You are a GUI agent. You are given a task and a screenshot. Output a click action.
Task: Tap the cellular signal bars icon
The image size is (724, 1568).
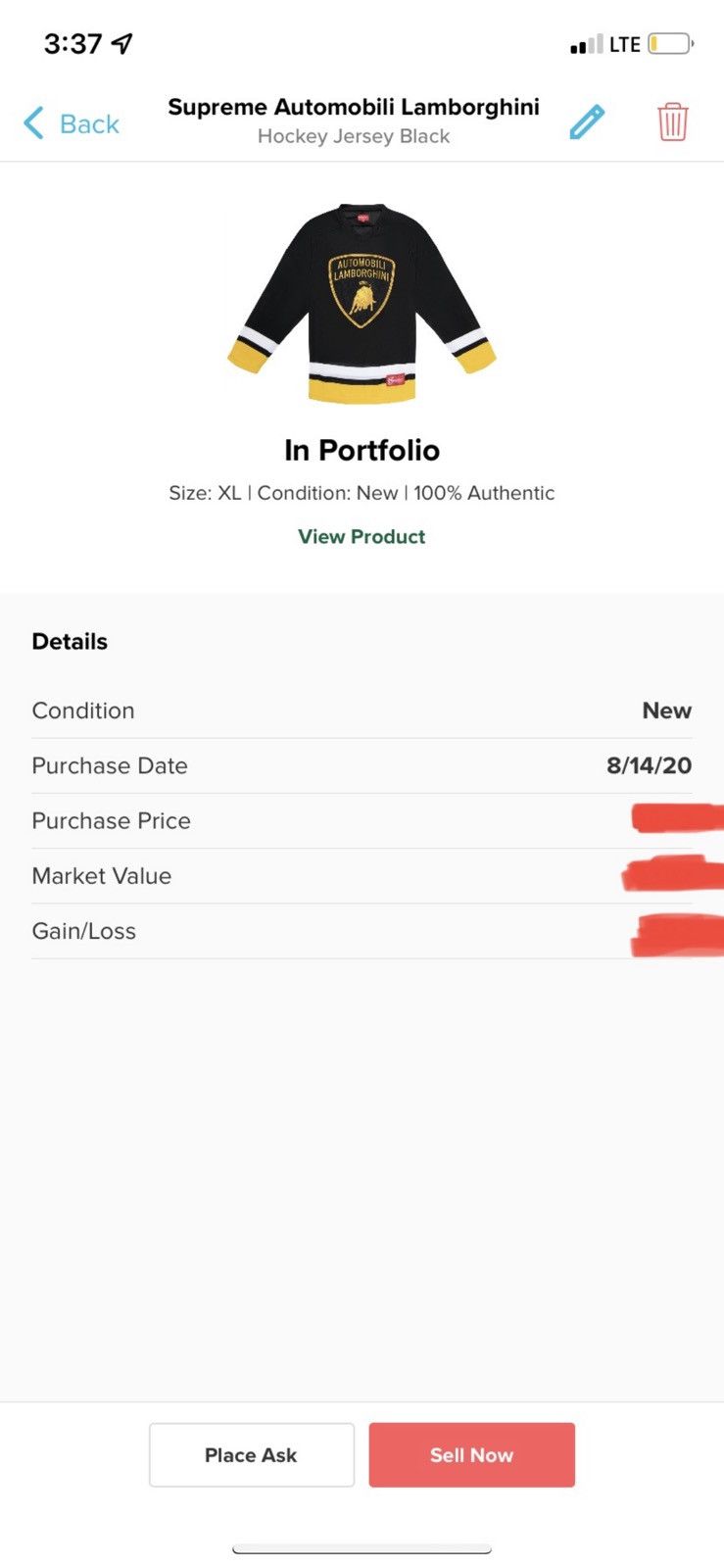[586, 44]
